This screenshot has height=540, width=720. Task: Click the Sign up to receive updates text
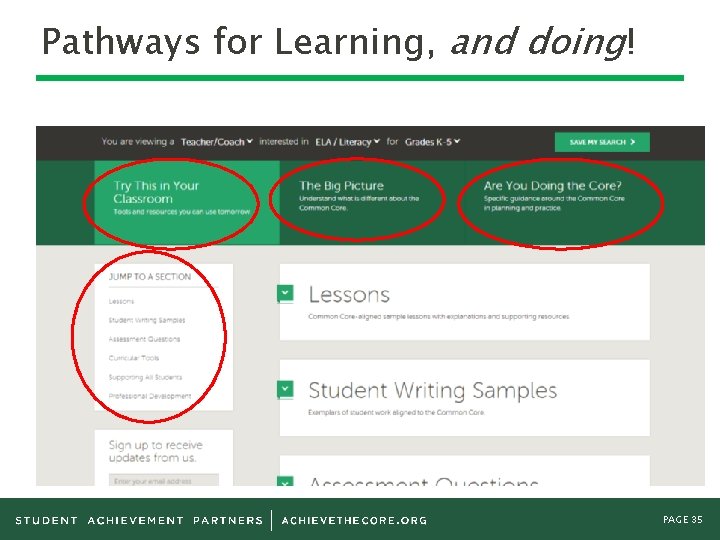tap(155, 451)
